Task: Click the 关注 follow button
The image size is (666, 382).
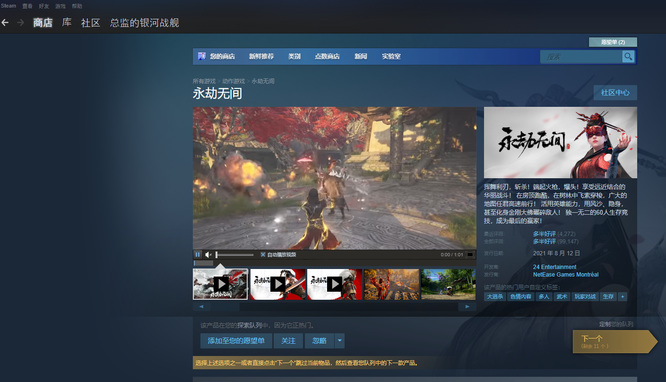Action: pos(288,341)
